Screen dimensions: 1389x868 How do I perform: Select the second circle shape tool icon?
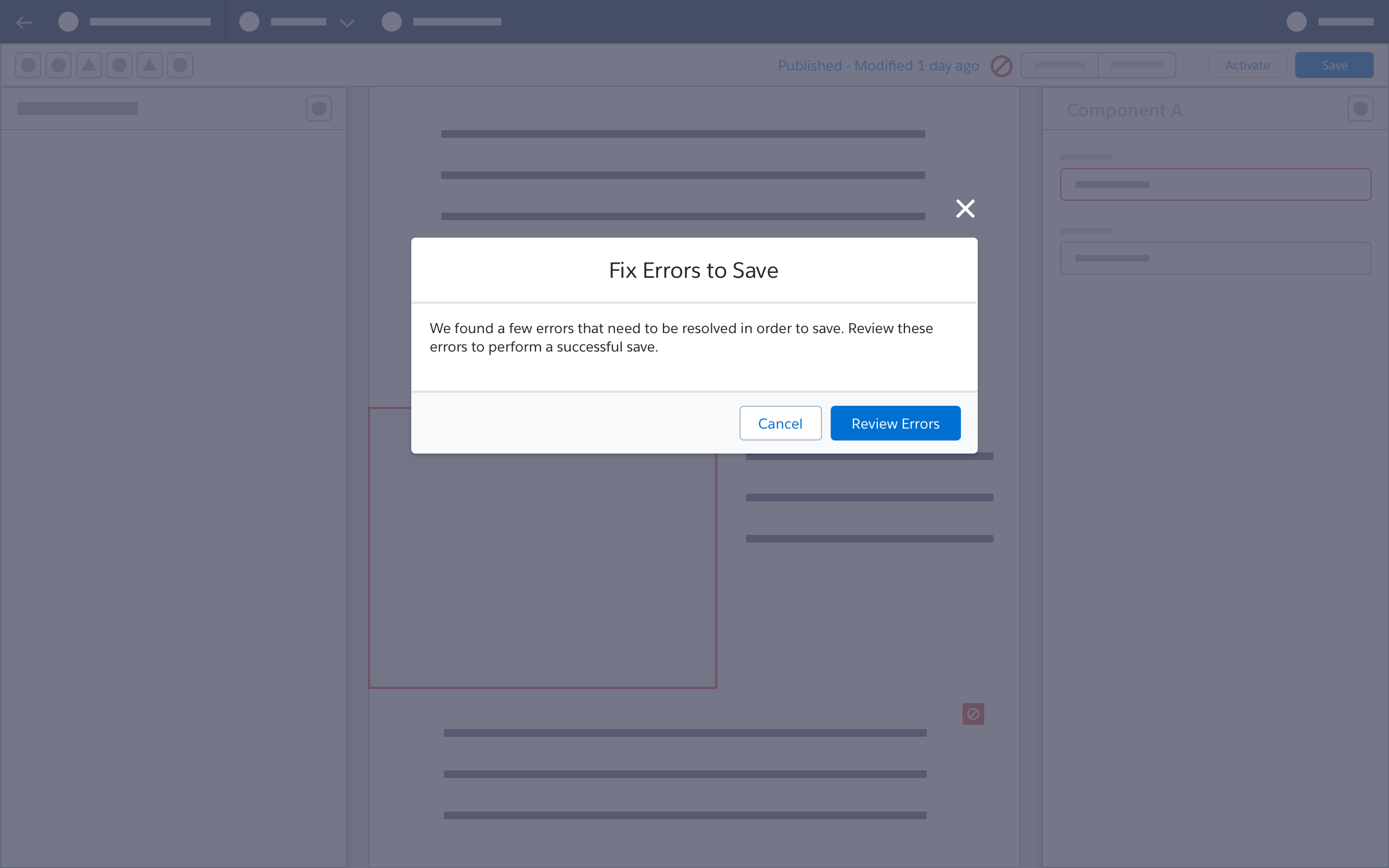(58, 65)
